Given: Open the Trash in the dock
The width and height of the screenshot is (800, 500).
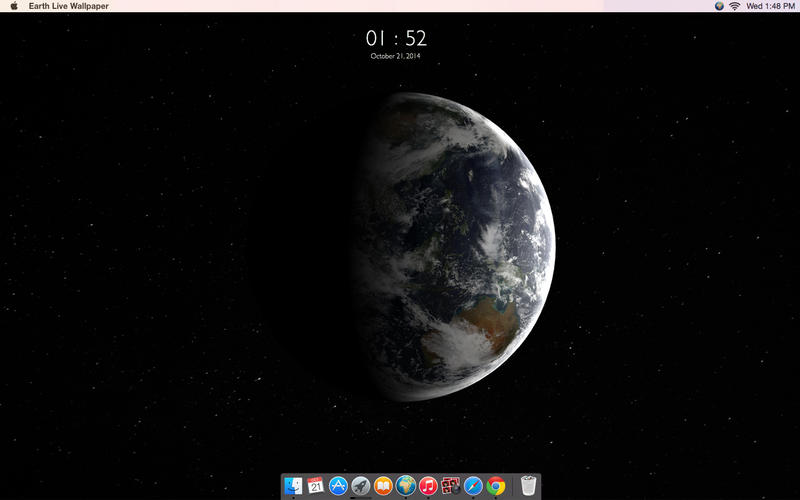Looking at the screenshot, I should pos(529,486).
